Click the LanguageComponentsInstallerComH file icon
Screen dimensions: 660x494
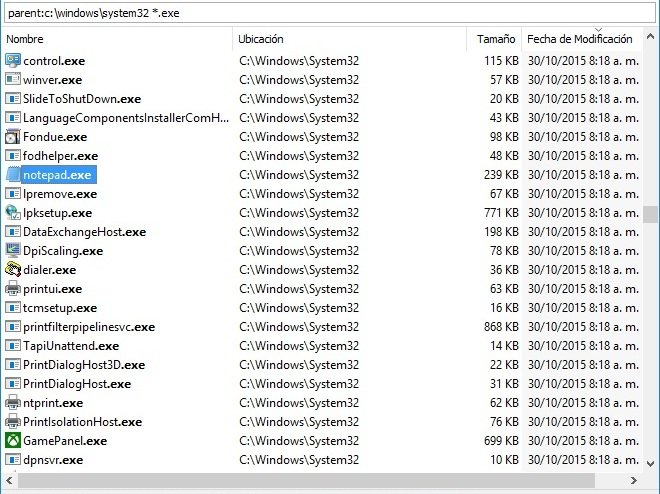tap(13, 117)
